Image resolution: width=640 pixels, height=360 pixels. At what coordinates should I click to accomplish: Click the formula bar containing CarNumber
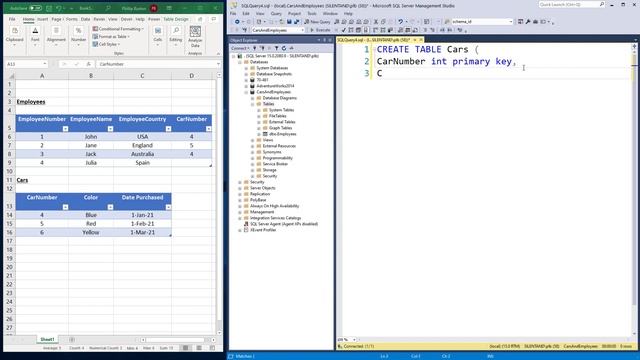click(157, 64)
